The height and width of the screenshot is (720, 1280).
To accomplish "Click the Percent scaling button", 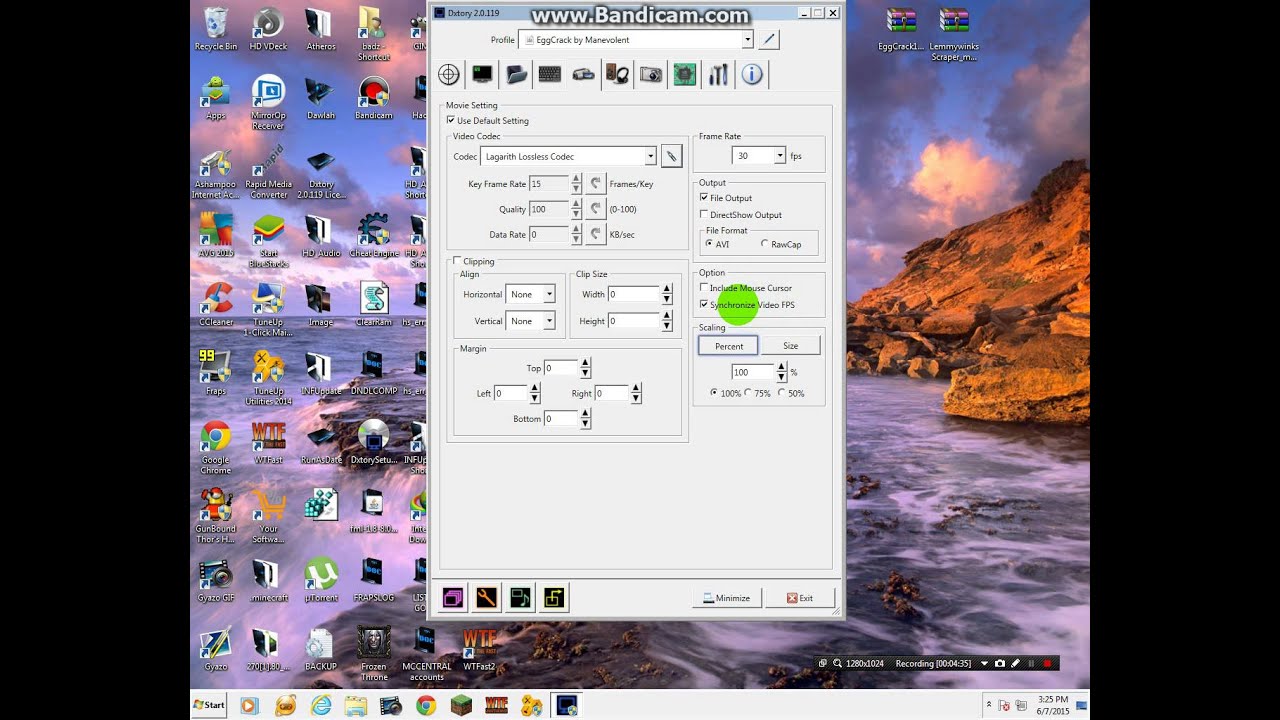I will tap(729, 346).
